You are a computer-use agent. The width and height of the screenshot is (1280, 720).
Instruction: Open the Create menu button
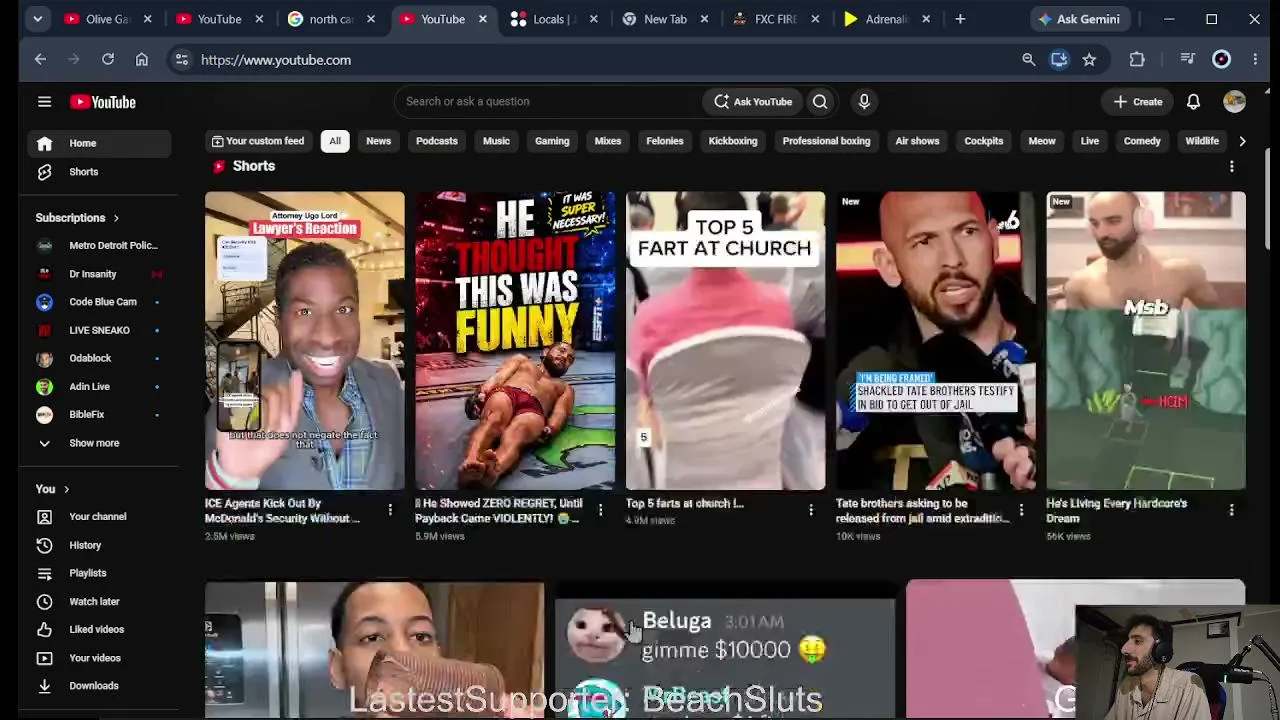tap(1138, 101)
